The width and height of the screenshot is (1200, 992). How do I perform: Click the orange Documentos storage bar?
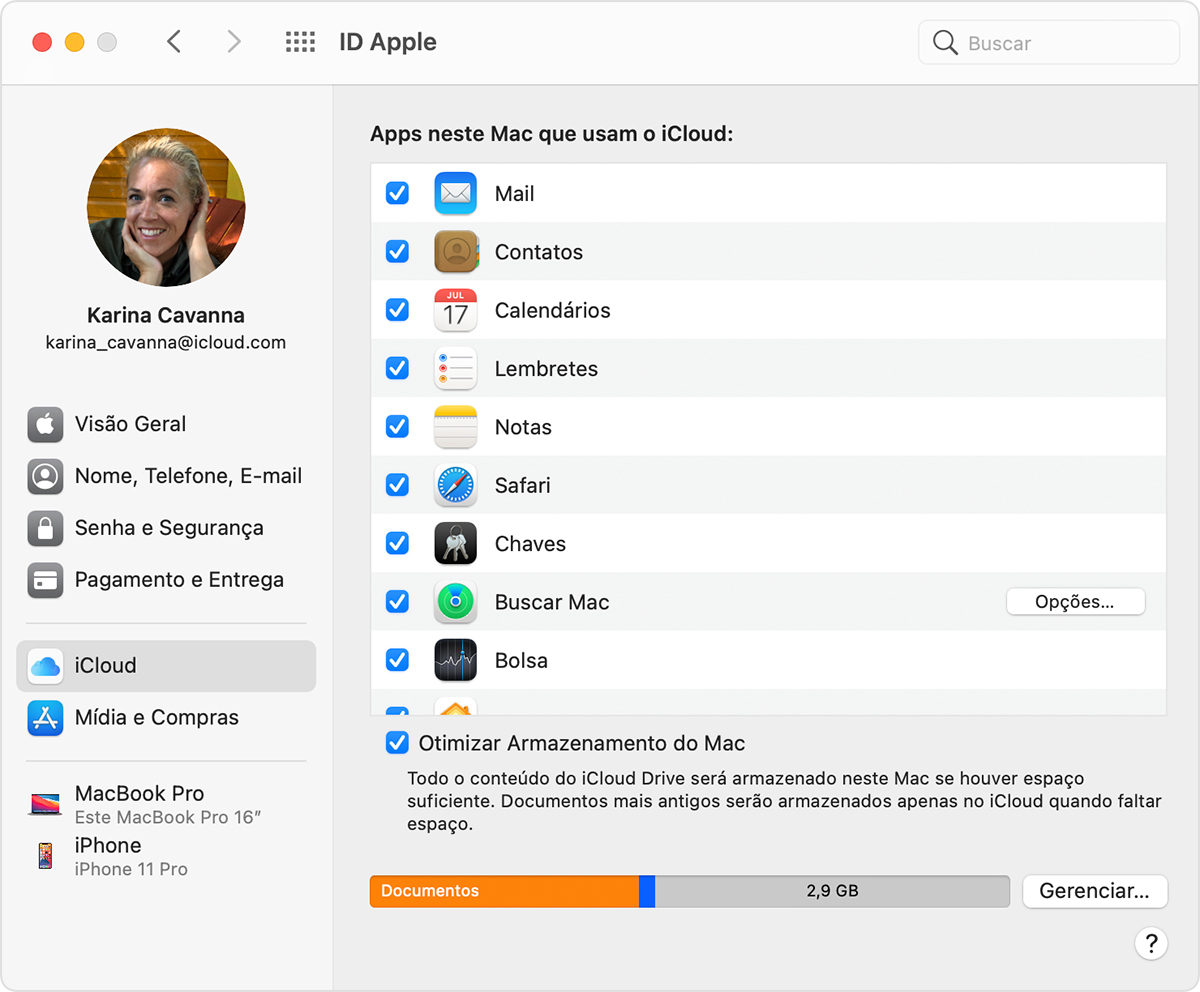[504, 891]
